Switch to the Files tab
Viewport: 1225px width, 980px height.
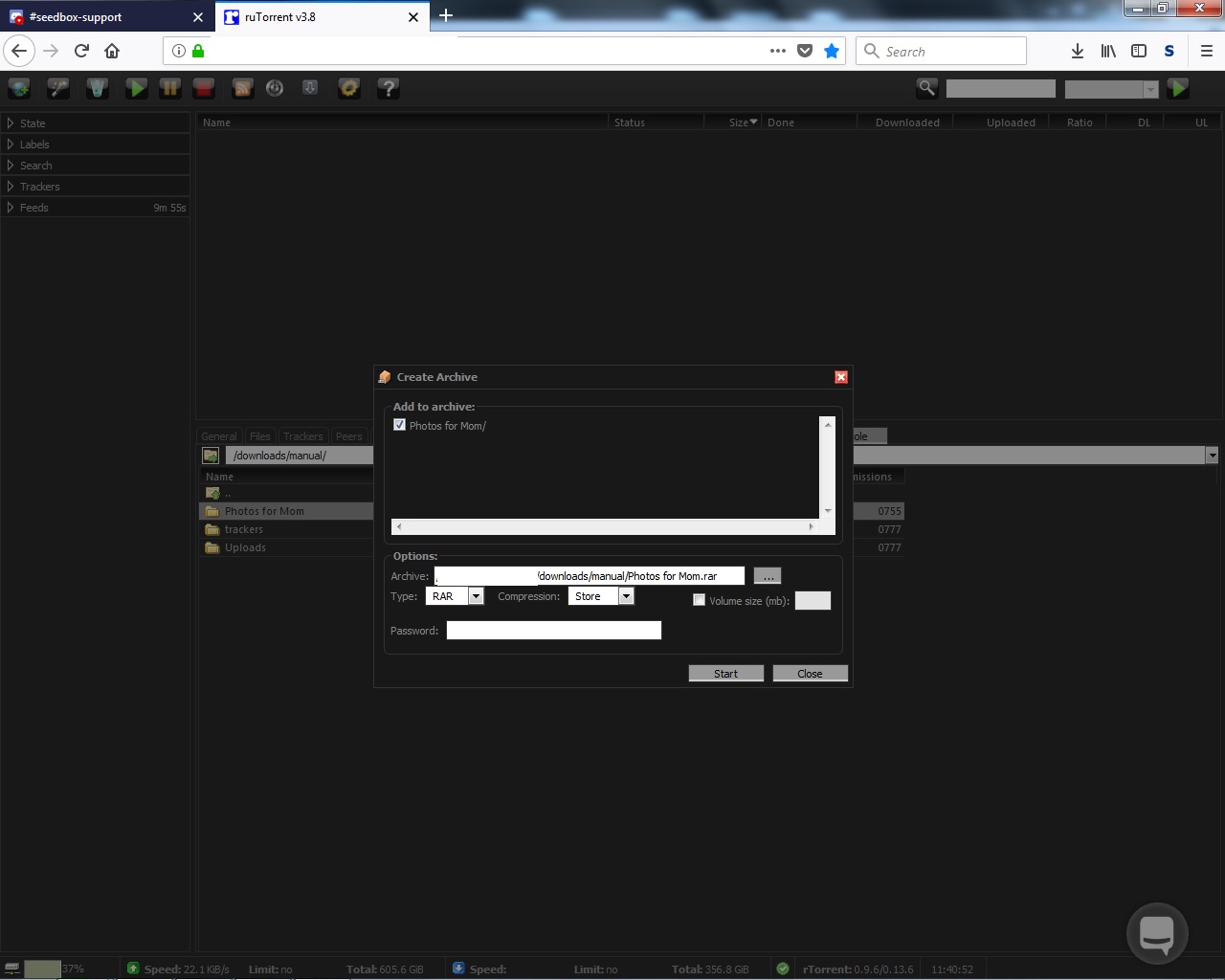tap(259, 436)
